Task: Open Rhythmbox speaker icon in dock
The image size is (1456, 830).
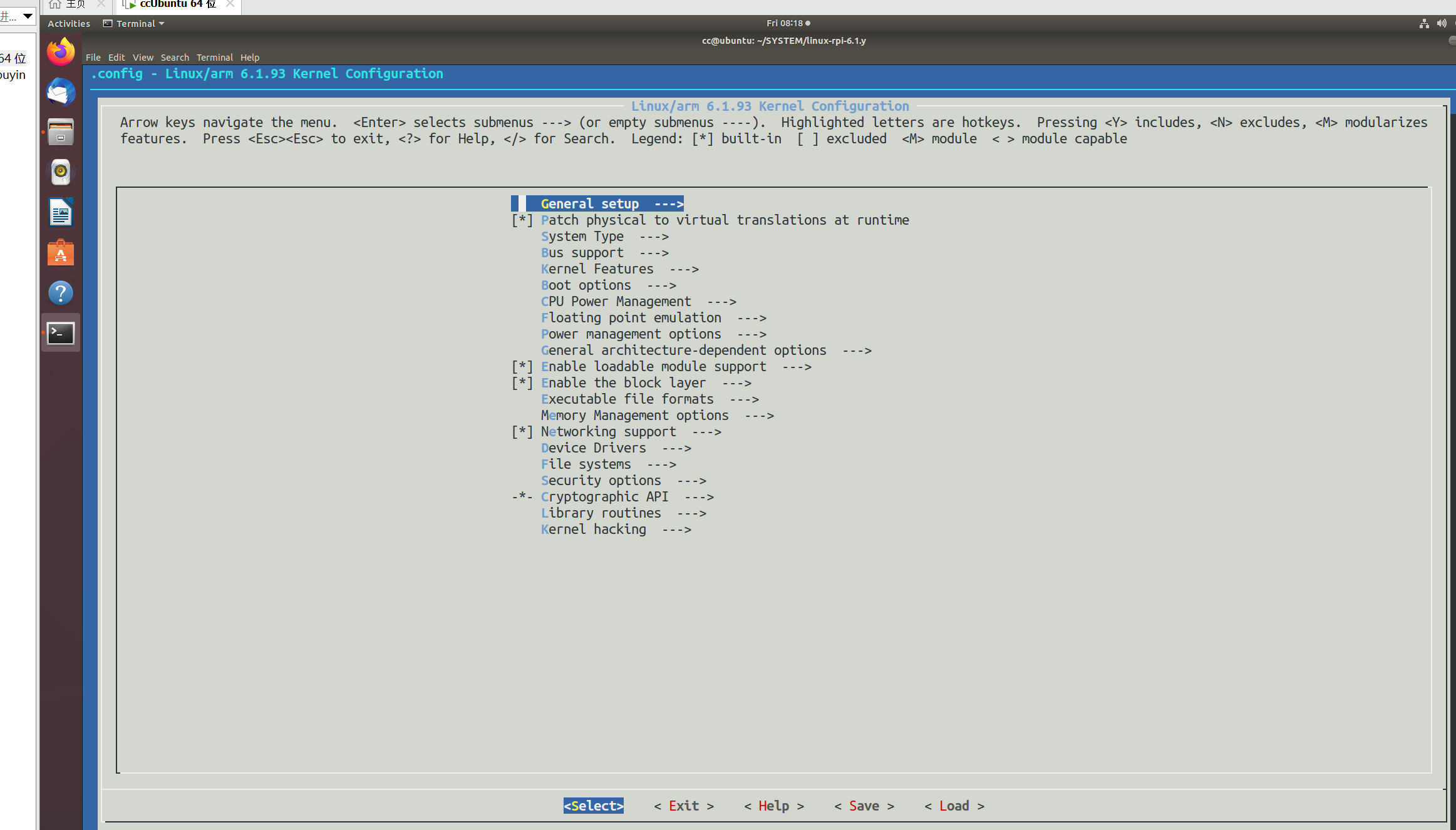Action: point(61,172)
